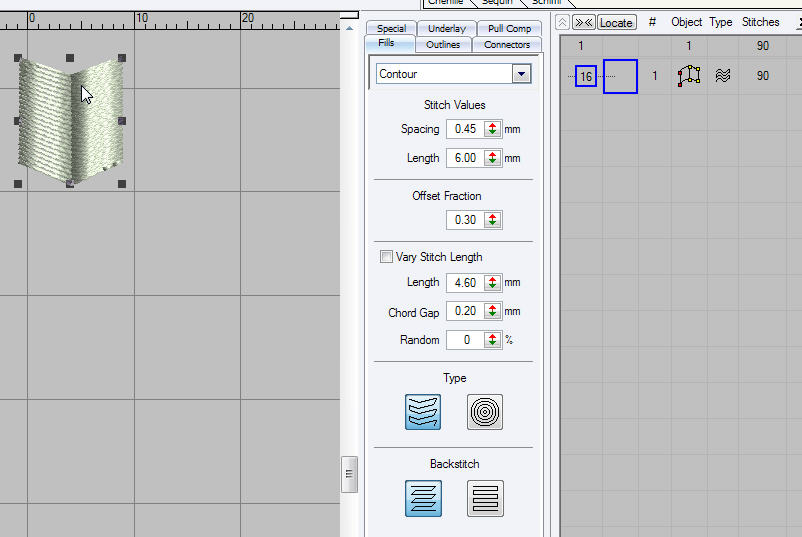Select the Fills tab

click(x=386, y=43)
